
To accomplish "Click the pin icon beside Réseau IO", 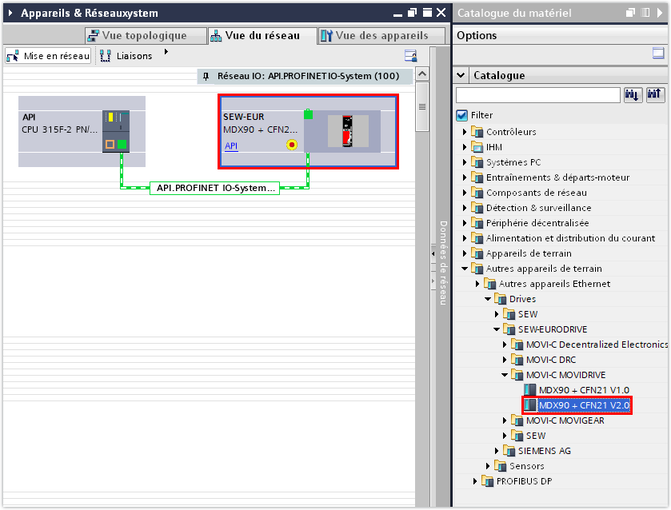I will [x=207, y=76].
